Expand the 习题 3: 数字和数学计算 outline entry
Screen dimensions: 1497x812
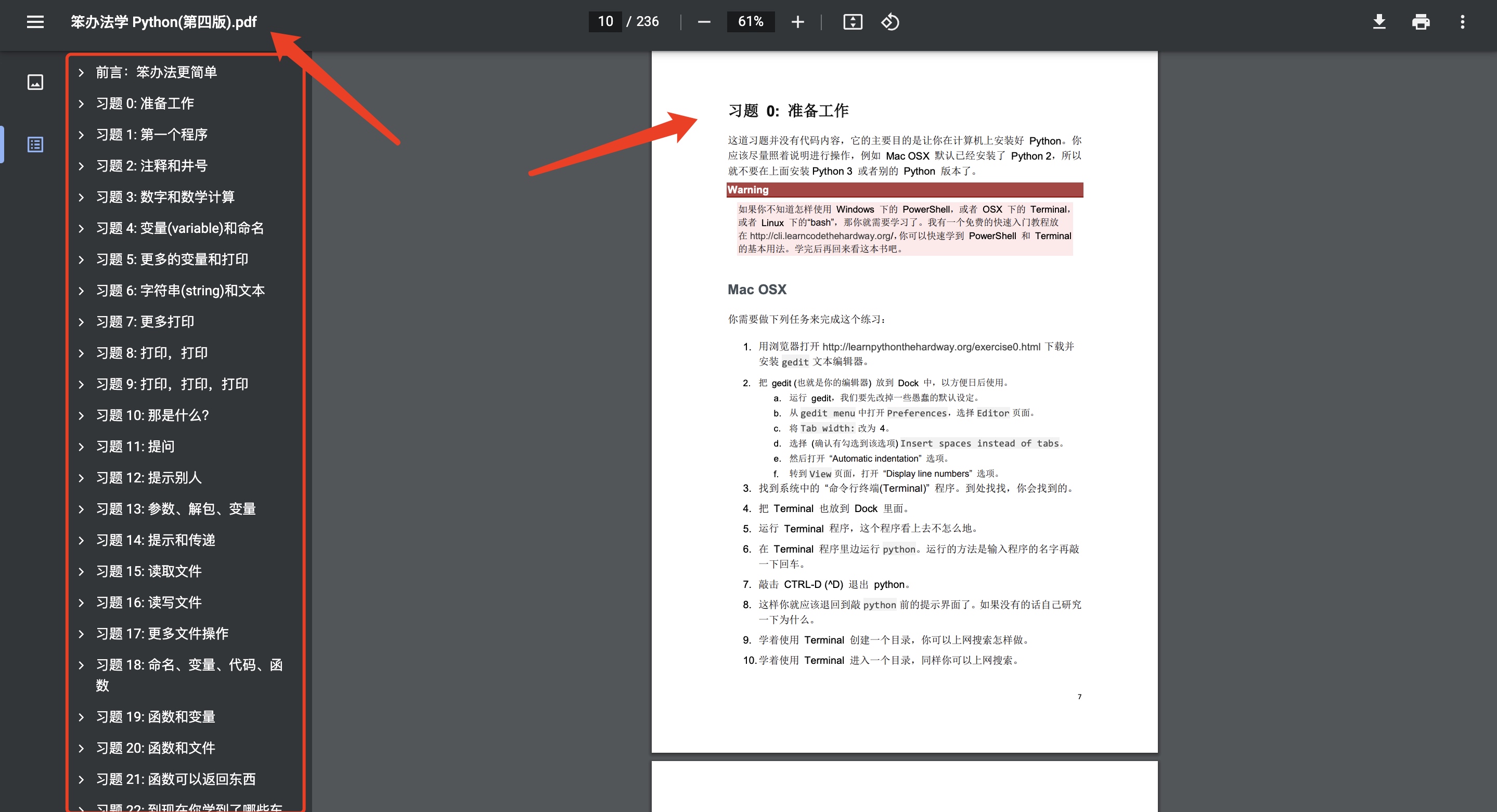tap(81, 198)
